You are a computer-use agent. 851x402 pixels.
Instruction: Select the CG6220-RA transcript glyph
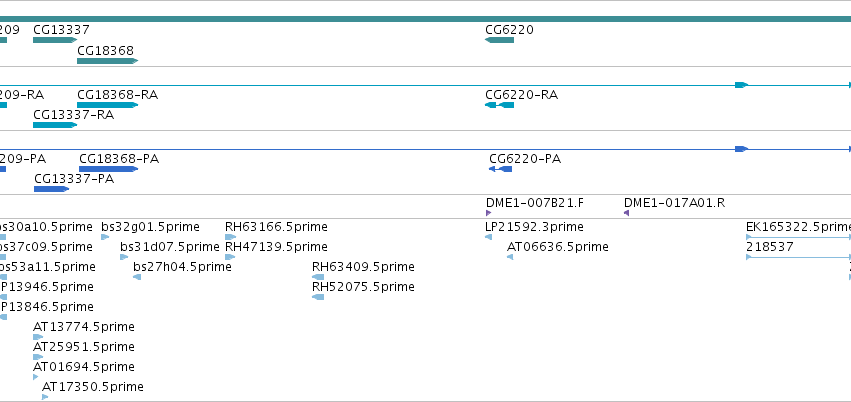[x=499, y=105]
